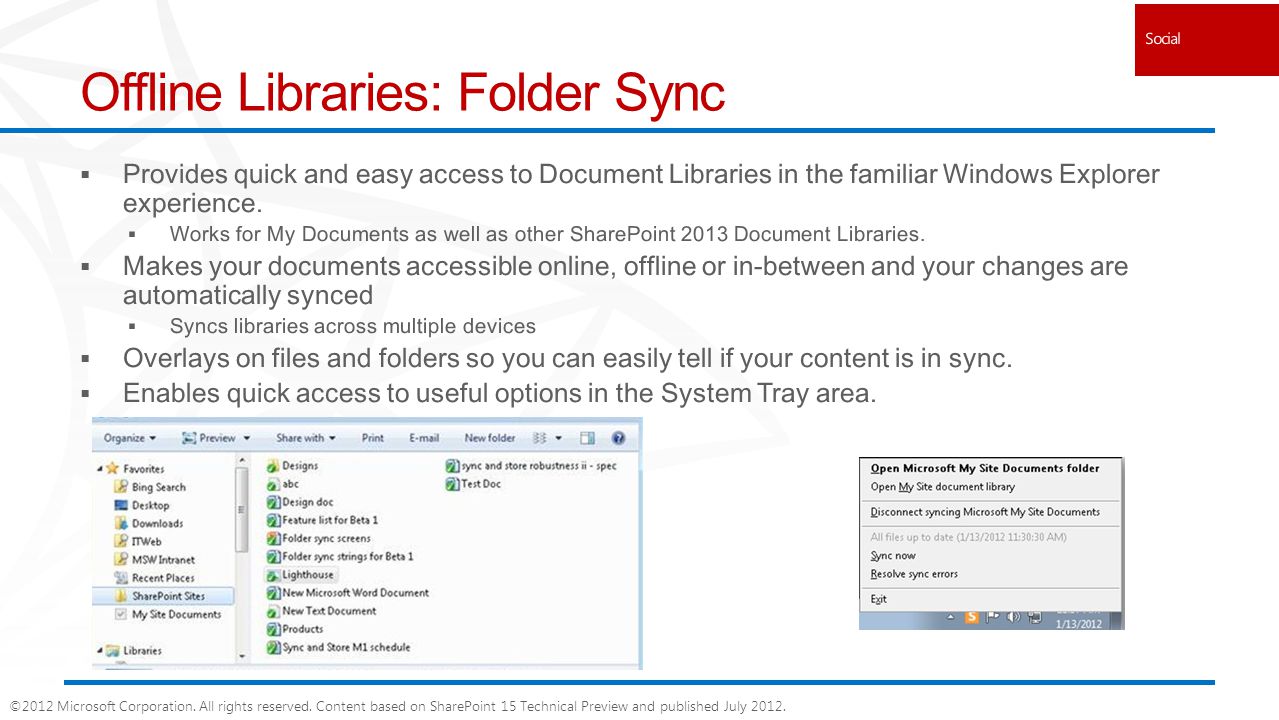Select New Microsoft Word Document icon
This screenshot has height=720, width=1279.
(x=272, y=593)
